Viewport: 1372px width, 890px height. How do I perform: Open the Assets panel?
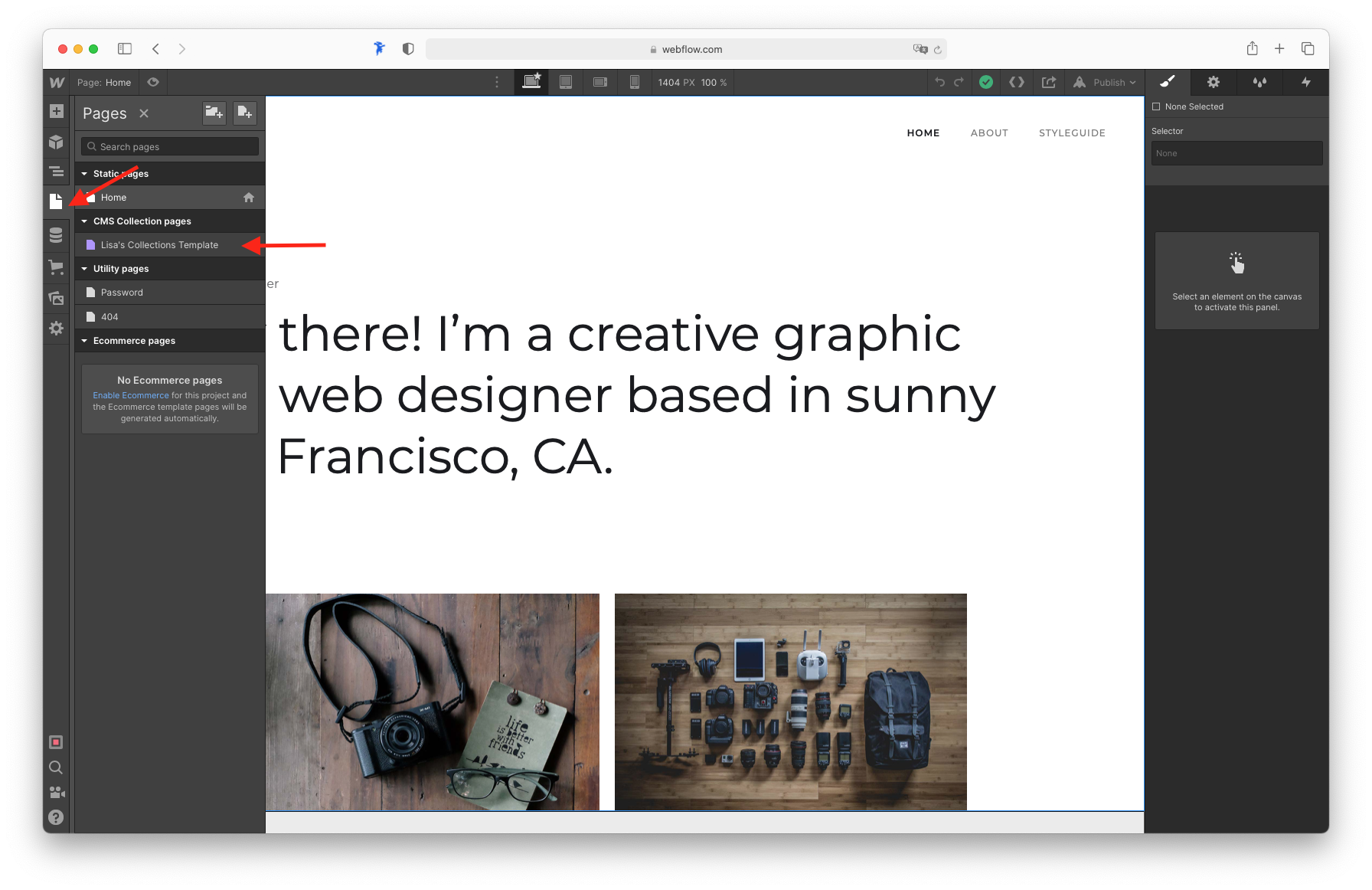[x=56, y=297]
